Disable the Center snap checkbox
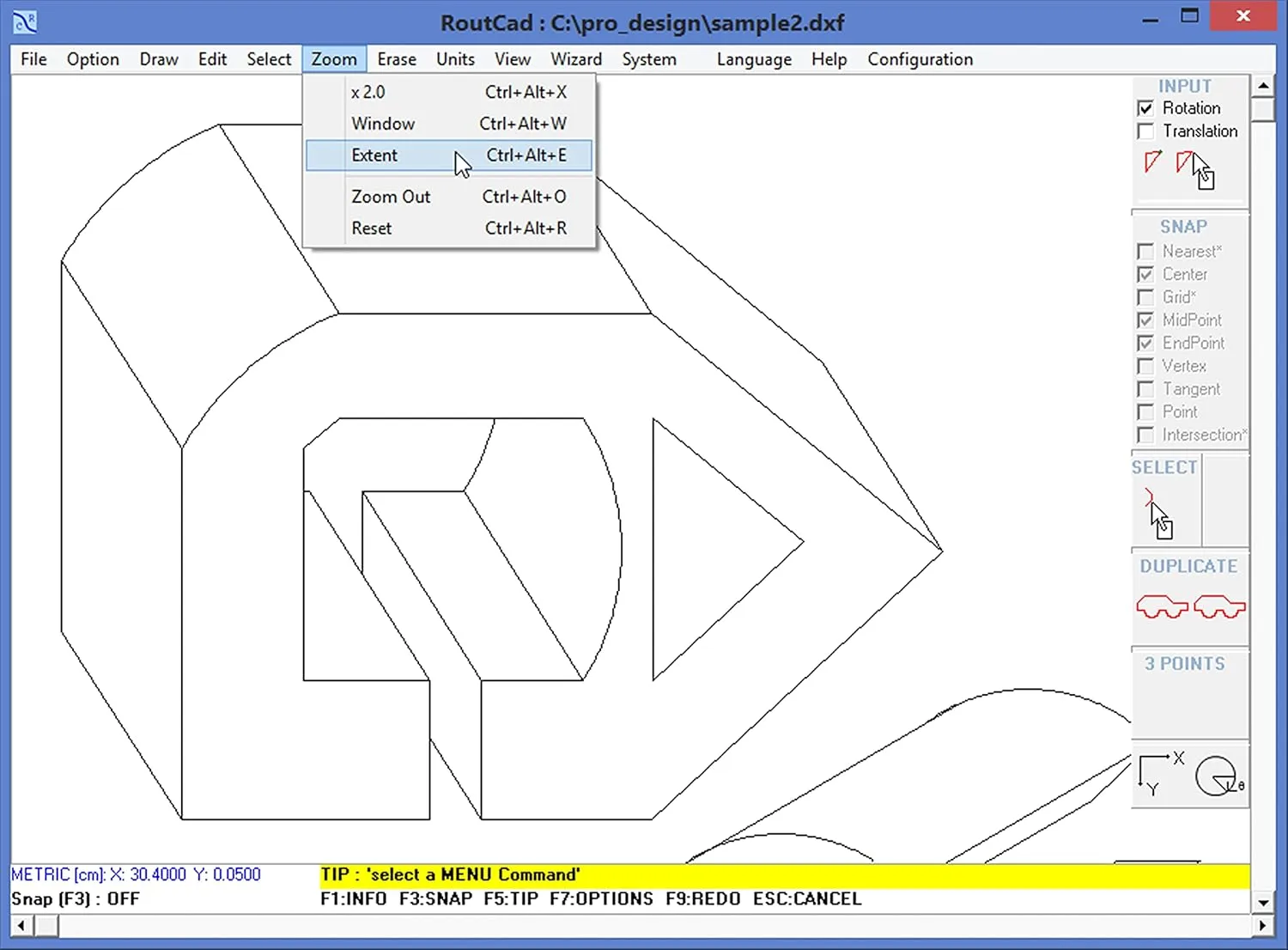 point(1145,274)
